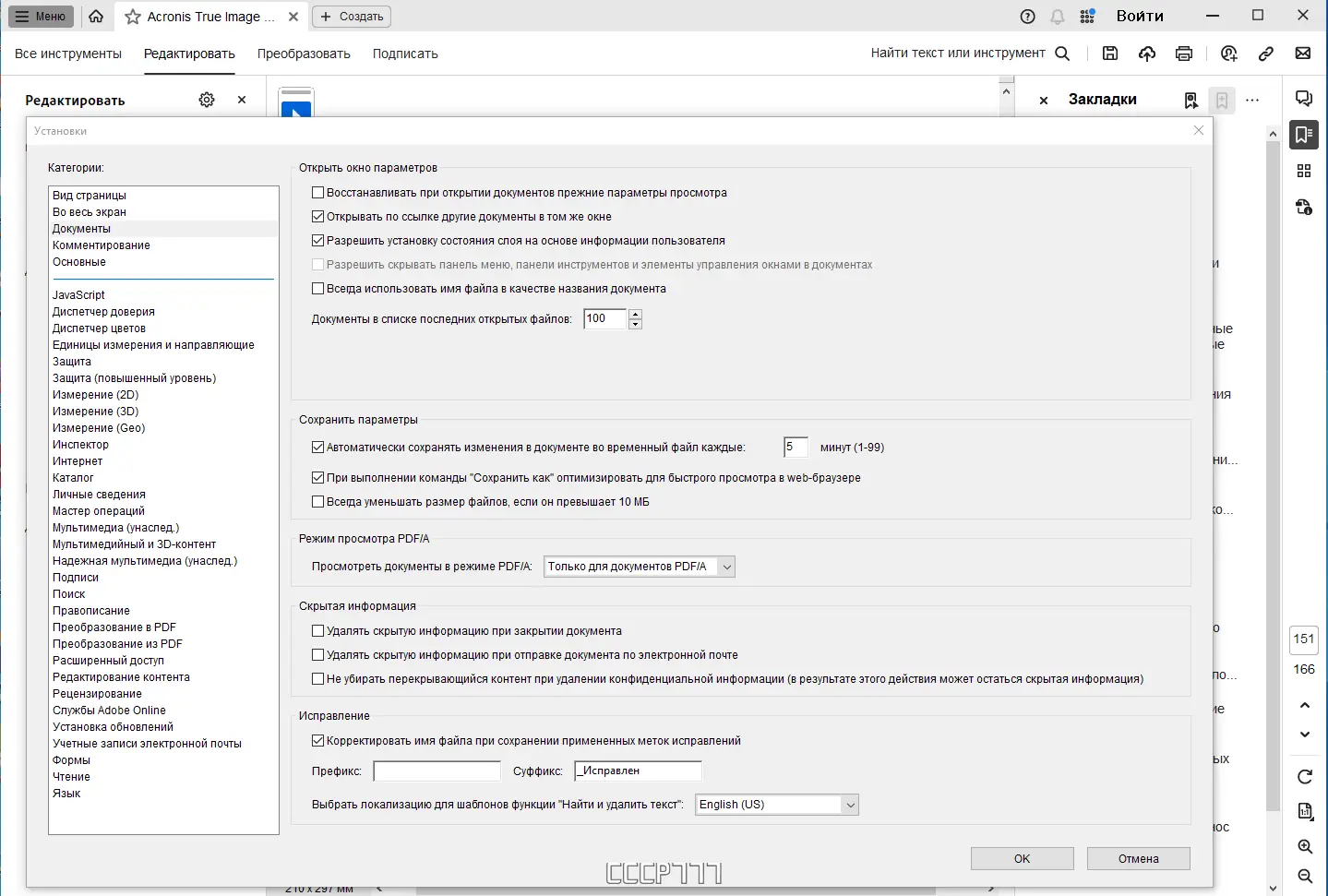Viewport: 1328px width, 896px height.
Task: Send the document by email envelope icon
Action: (x=1303, y=54)
